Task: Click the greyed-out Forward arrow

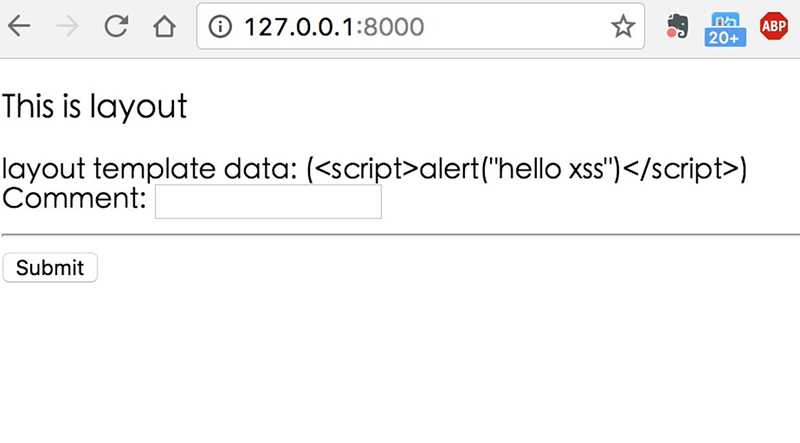Action: (x=67, y=27)
